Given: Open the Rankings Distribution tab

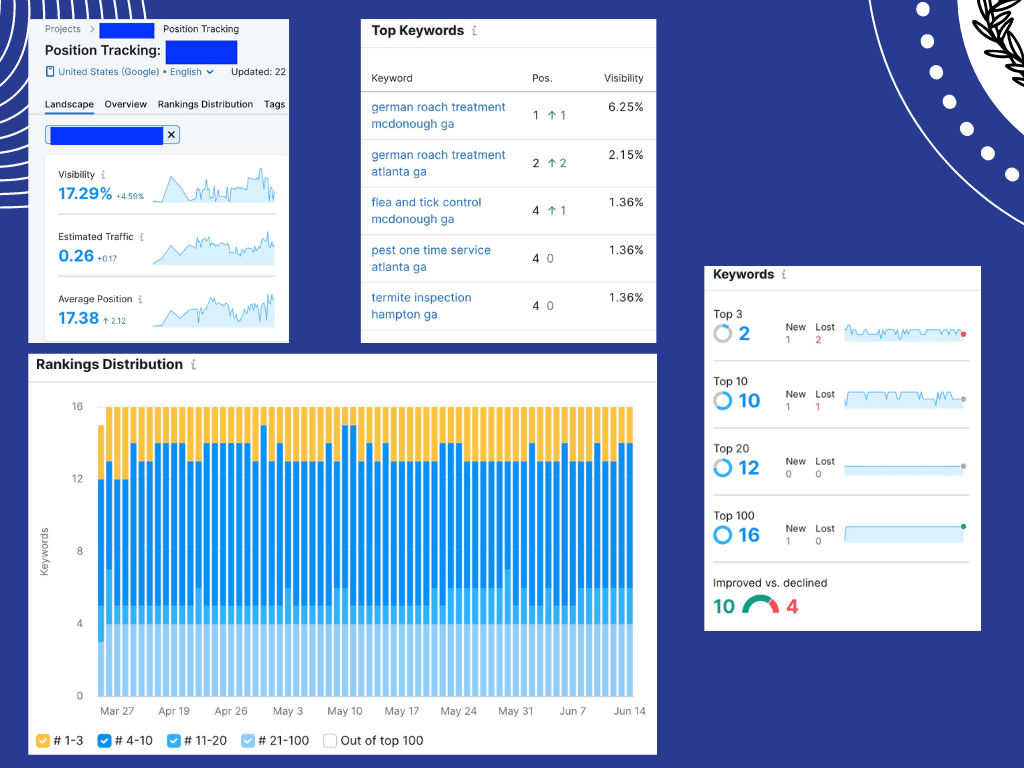Looking at the screenshot, I should [x=205, y=104].
